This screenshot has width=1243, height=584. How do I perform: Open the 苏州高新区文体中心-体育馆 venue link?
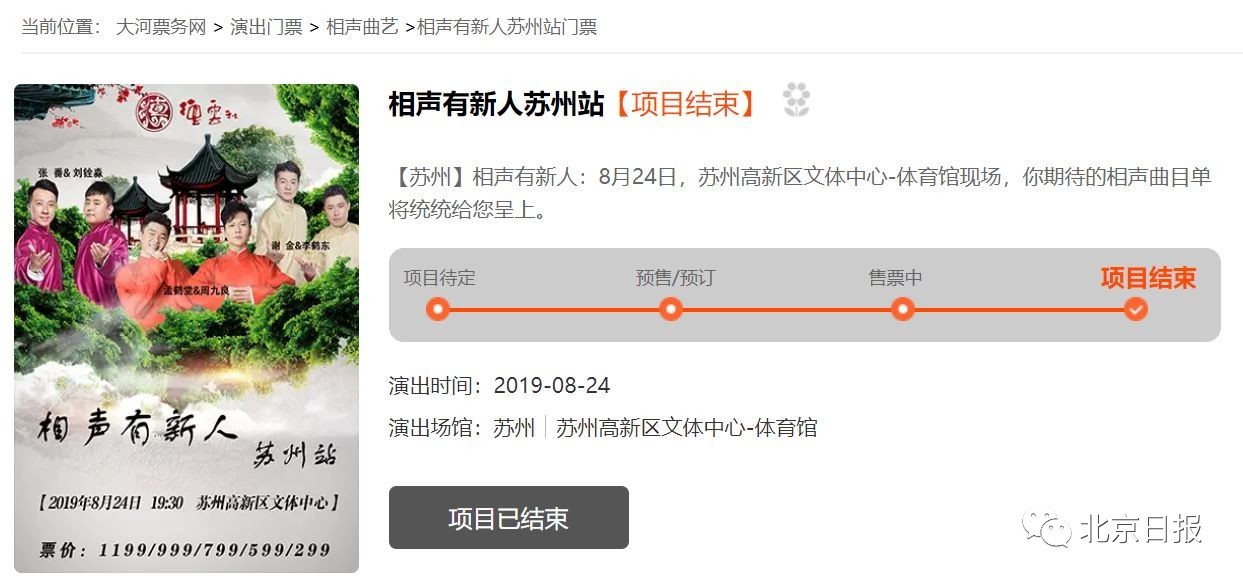(x=686, y=428)
